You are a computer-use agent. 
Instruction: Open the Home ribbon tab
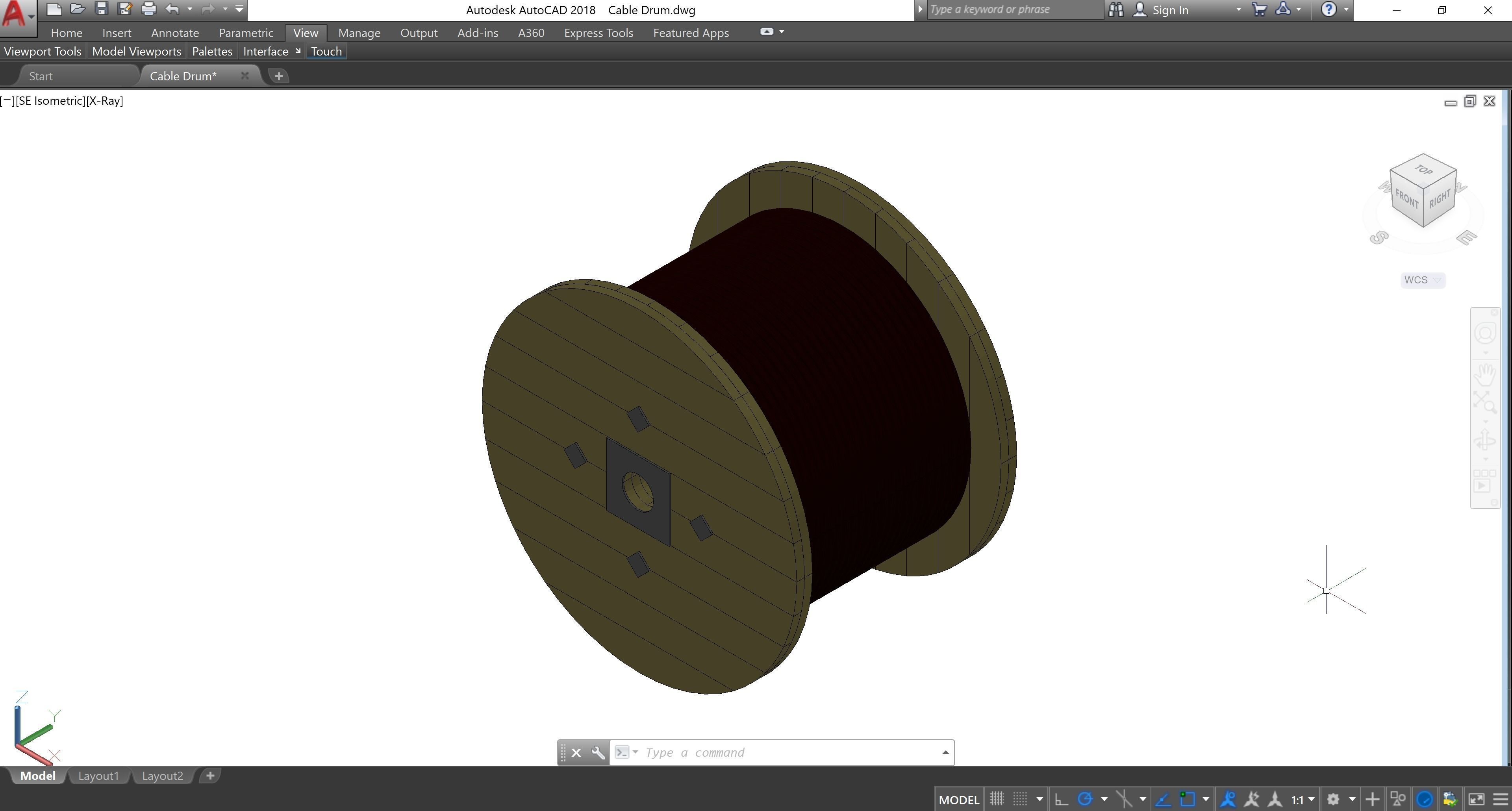point(66,33)
